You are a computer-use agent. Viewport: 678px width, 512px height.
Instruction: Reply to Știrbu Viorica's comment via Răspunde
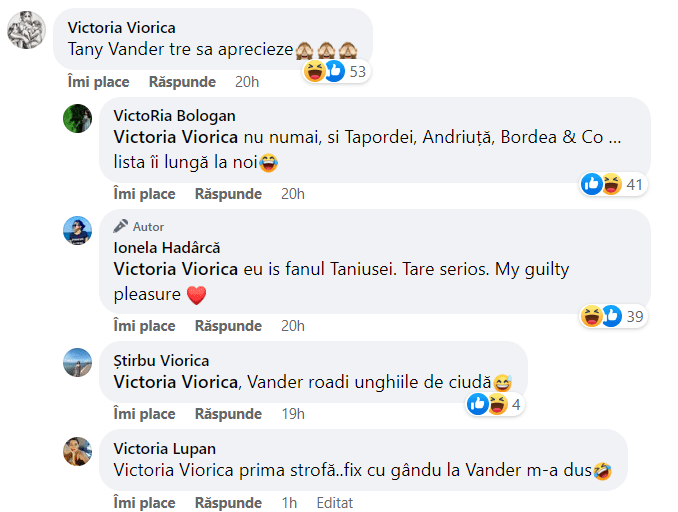tap(228, 414)
